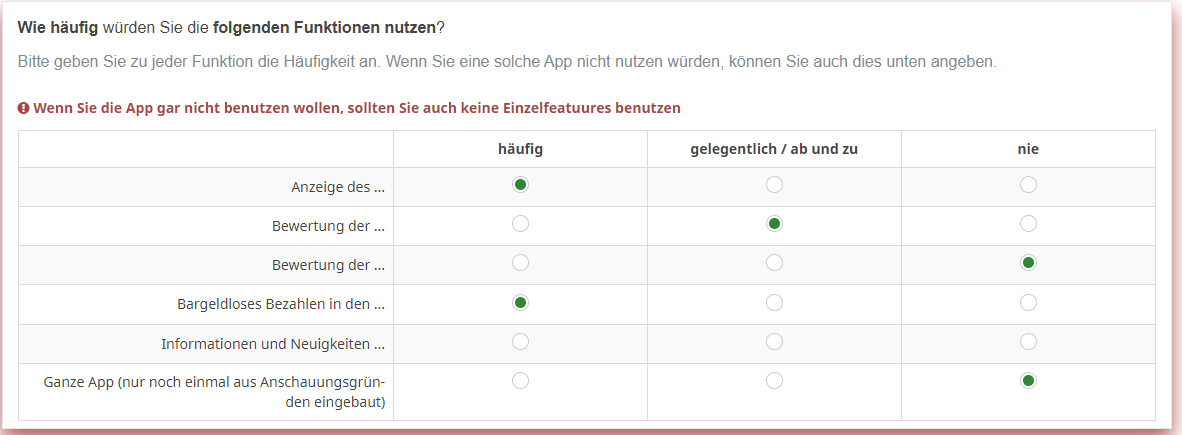Set the 'Ganze App' row to 'nie'
Image resolution: width=1182 pixels, height=435 pixels.
click(1028, 381)
